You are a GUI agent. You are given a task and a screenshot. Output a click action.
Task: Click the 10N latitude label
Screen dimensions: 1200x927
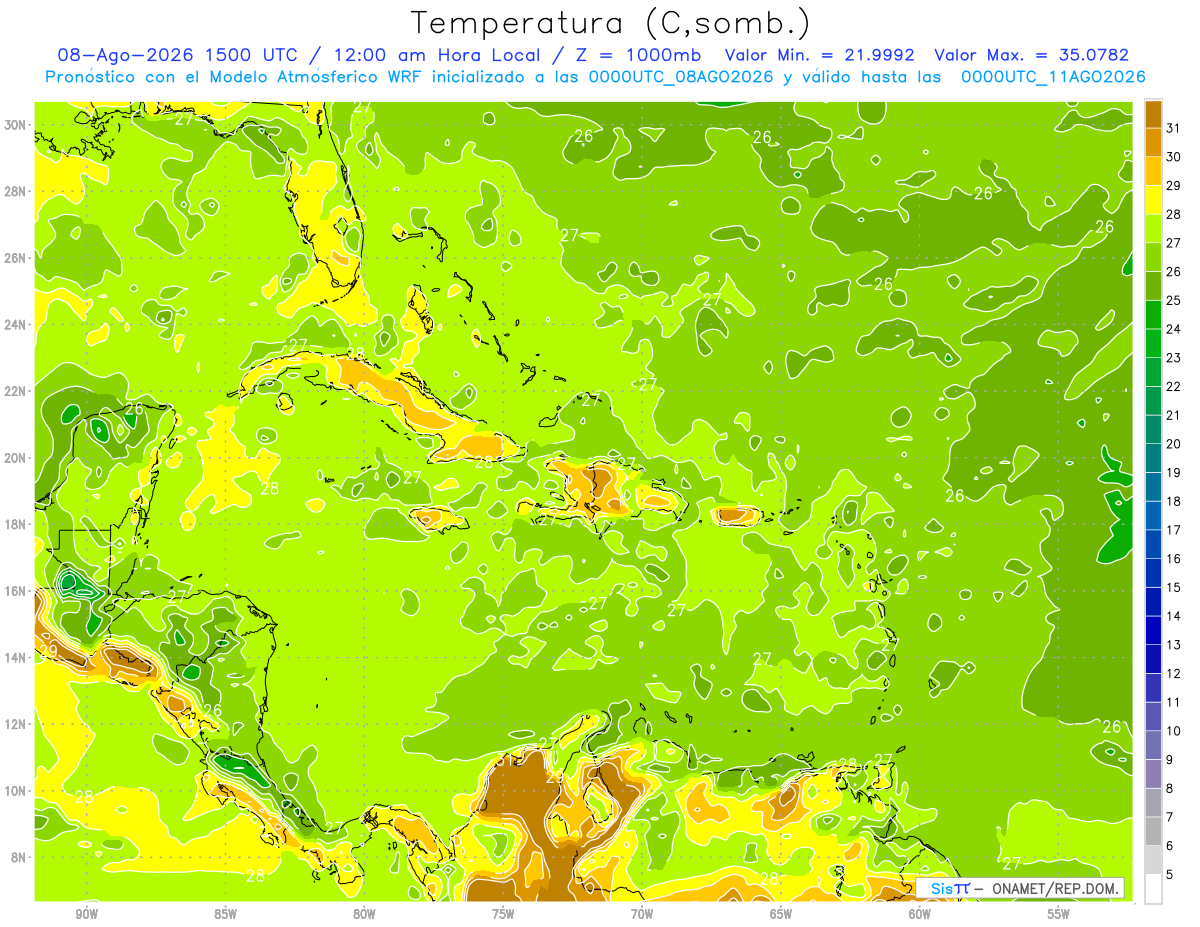16,791
